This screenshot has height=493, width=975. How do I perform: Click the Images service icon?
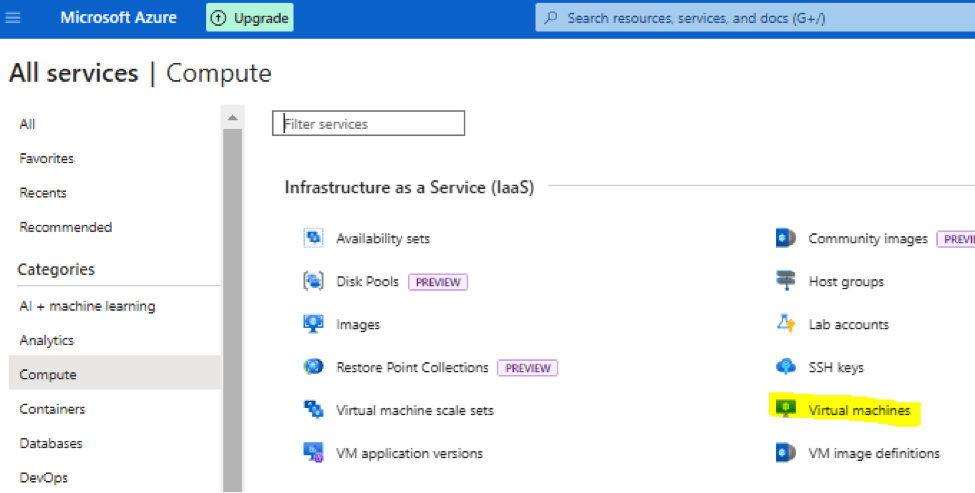[314, 324]
